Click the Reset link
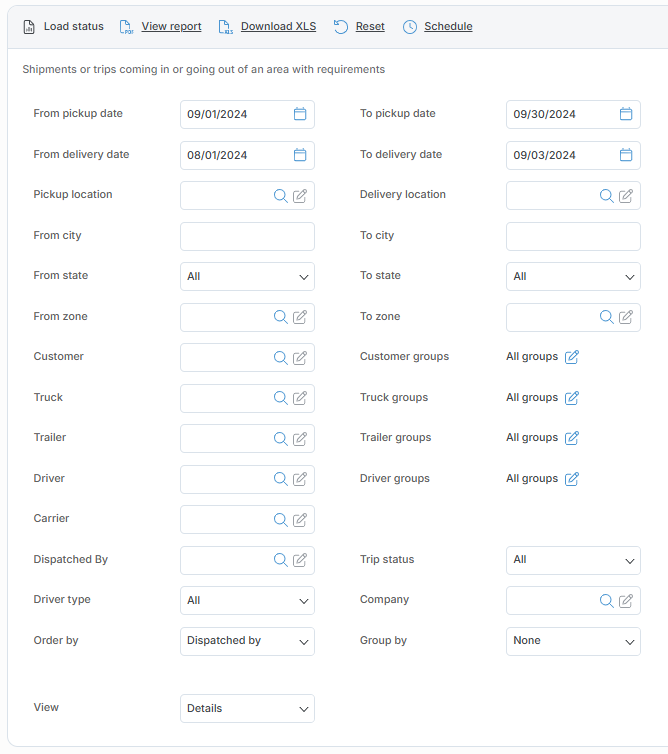Image resolution: width=668 pixels, height=754 pixels. [x=370, y=26]
